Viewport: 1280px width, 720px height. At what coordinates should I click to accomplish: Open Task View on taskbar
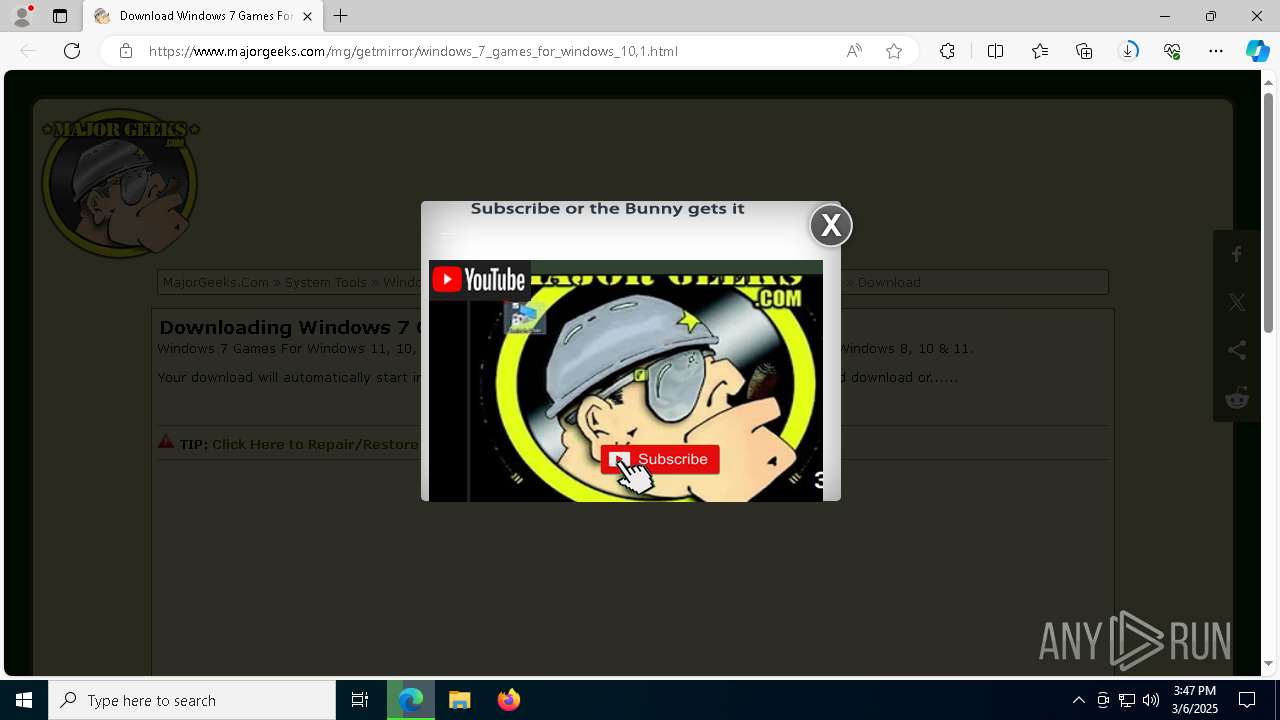click(x=360, y=700)
